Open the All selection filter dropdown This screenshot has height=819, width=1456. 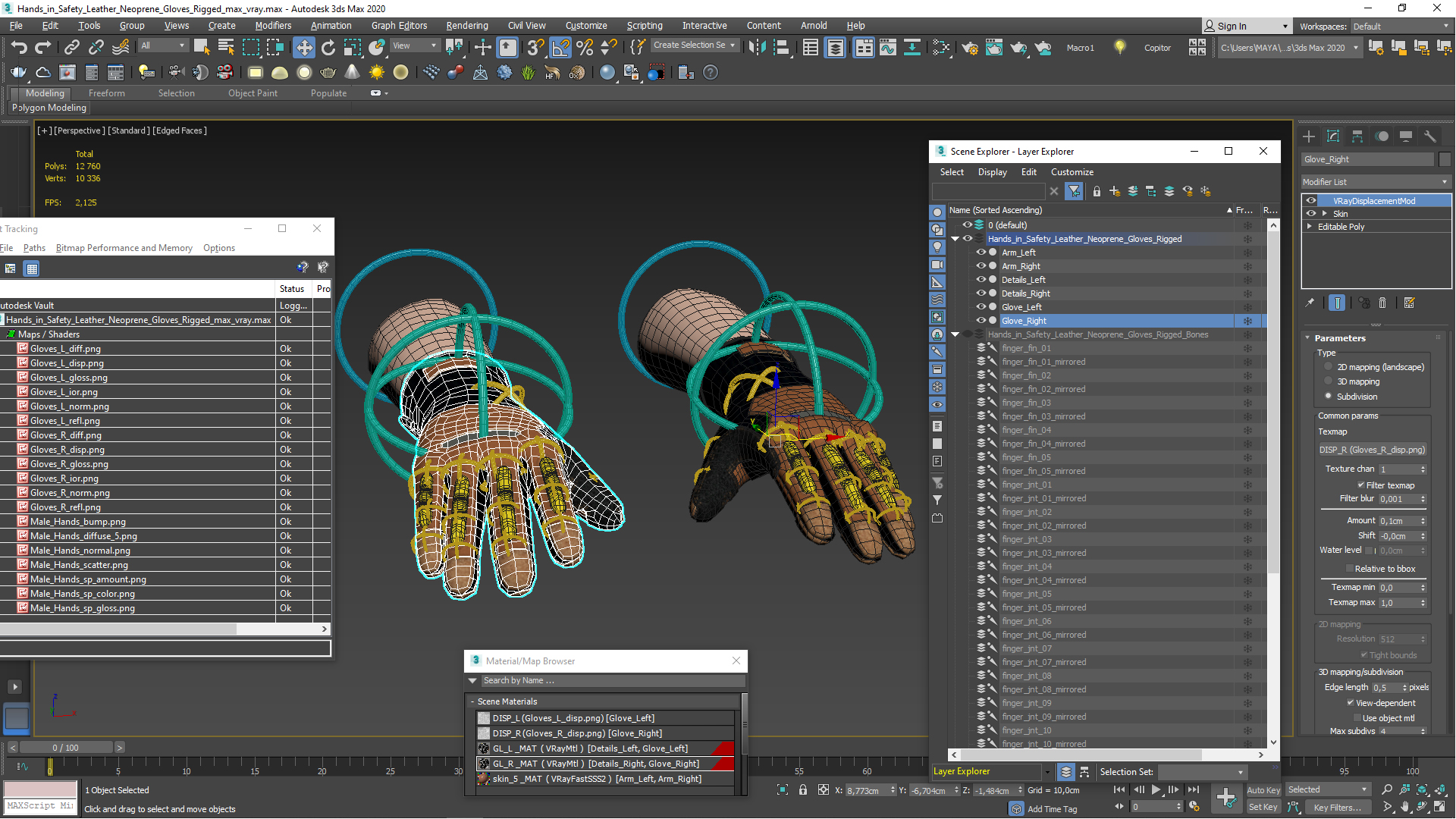click(x=162, y=45)
